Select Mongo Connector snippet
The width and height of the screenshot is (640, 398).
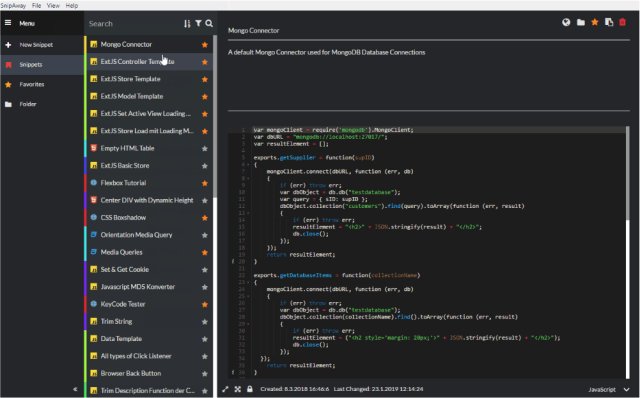pos(149,44)
